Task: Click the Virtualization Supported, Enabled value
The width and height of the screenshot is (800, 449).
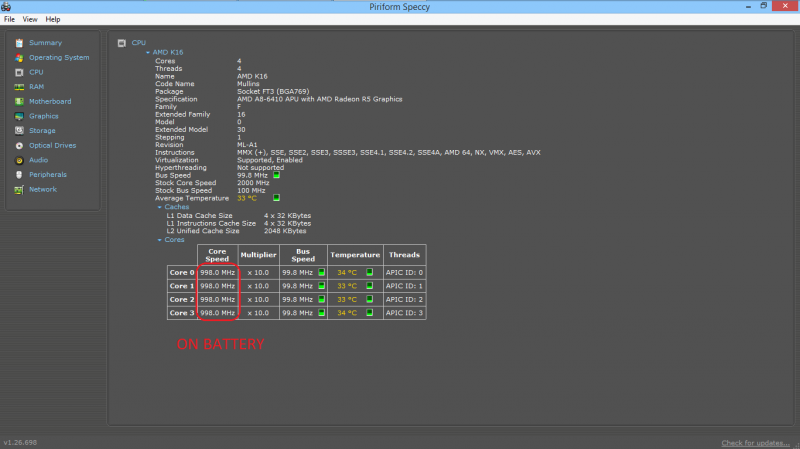Action: coord(269,160)
